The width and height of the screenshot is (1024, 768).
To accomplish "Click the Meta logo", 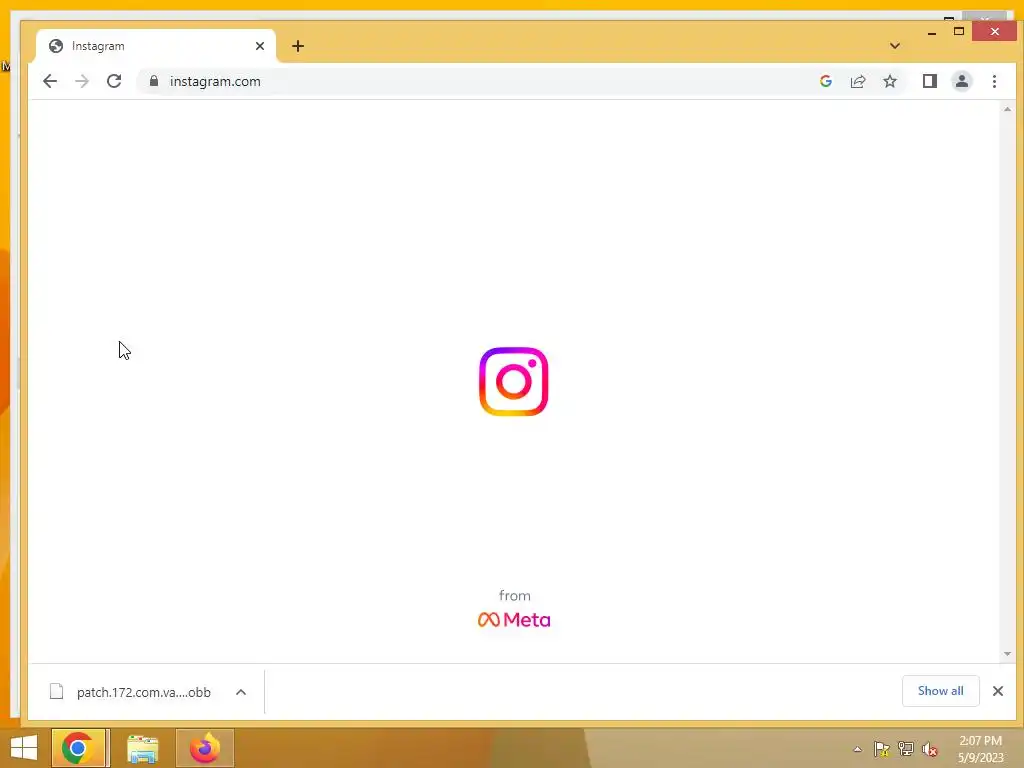I will coord(514,619).
